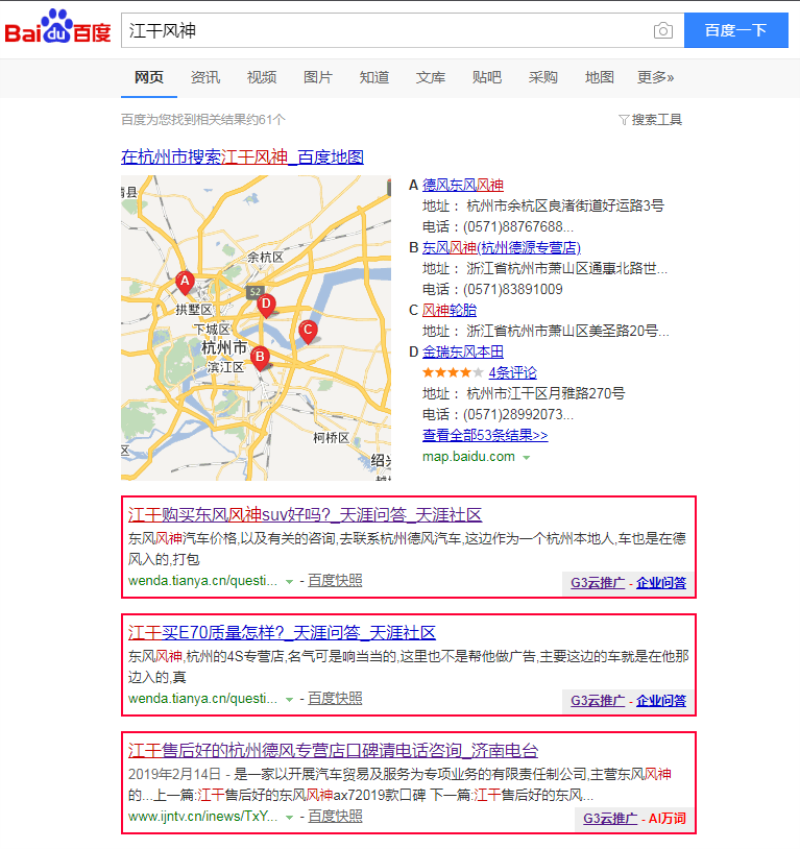Open camera image search icon
Screen dimensions: 800x849
[663, 31]
